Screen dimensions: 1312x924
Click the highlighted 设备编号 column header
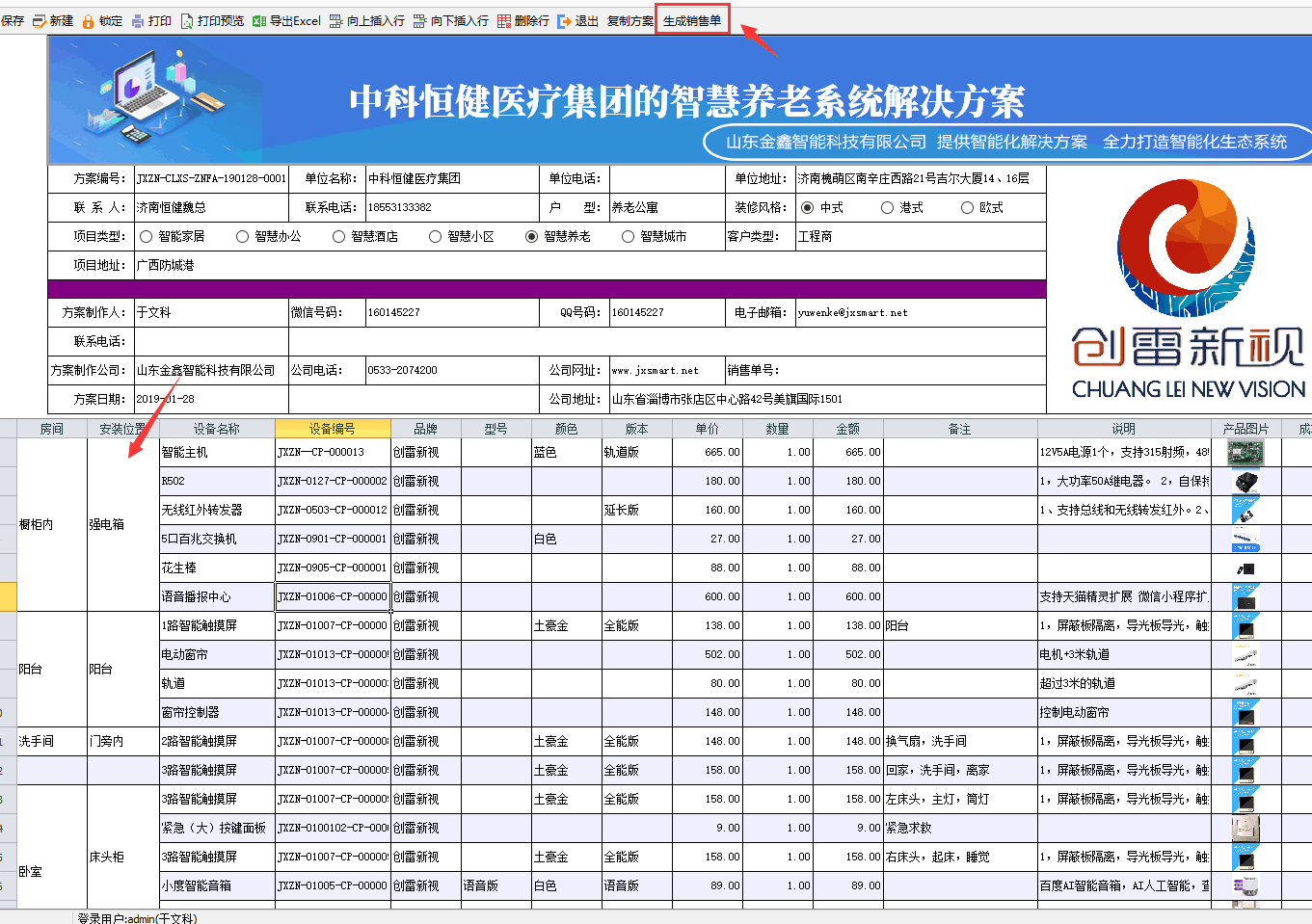tap(332, 427)
